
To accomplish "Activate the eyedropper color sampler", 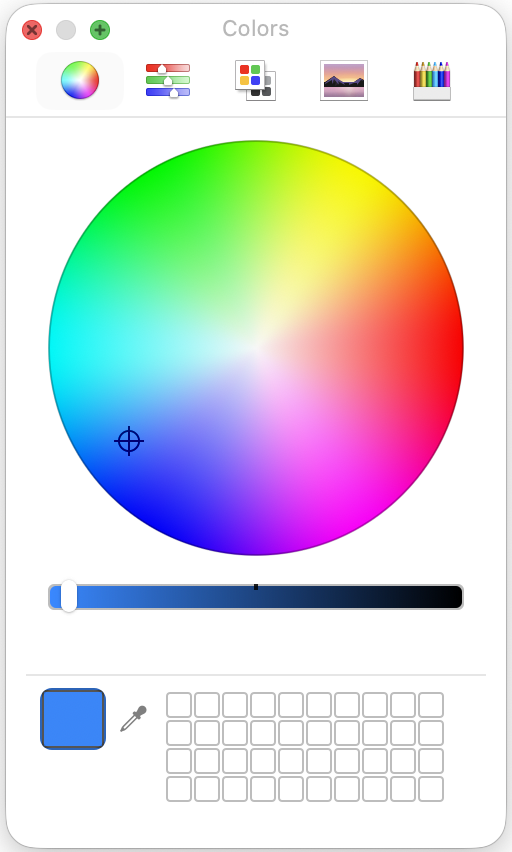I will point(134,718).
